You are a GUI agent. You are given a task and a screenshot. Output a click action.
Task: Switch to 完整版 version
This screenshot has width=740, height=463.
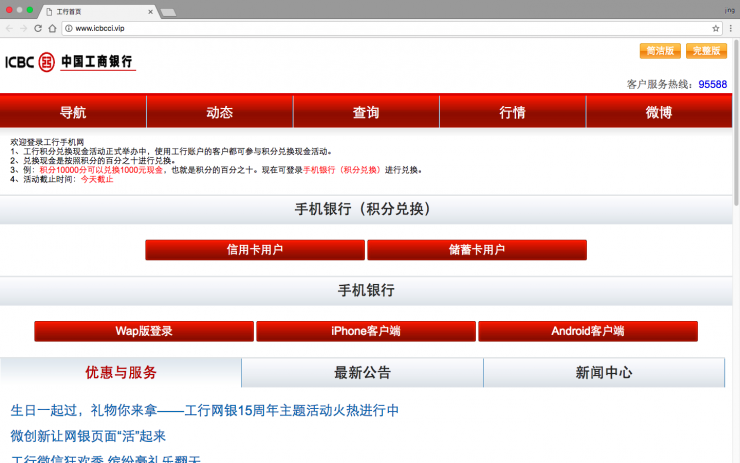[706, 51]
